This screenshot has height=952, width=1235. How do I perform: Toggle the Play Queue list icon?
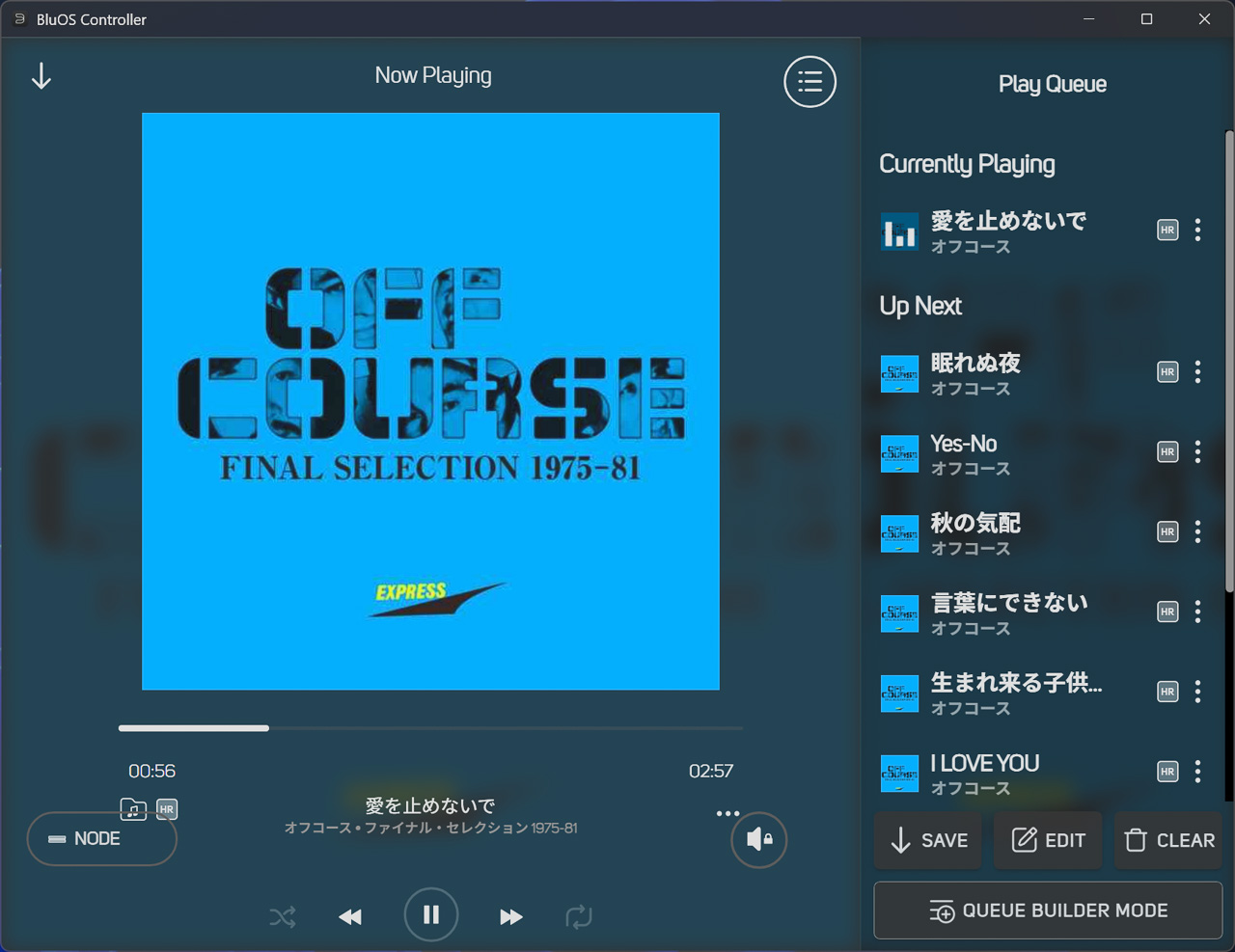[x=810, y=82]
